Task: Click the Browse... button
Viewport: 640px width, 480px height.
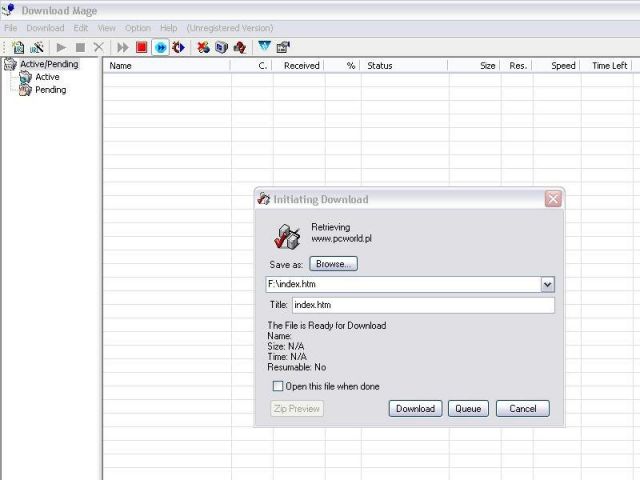Action: click(333, 264)
